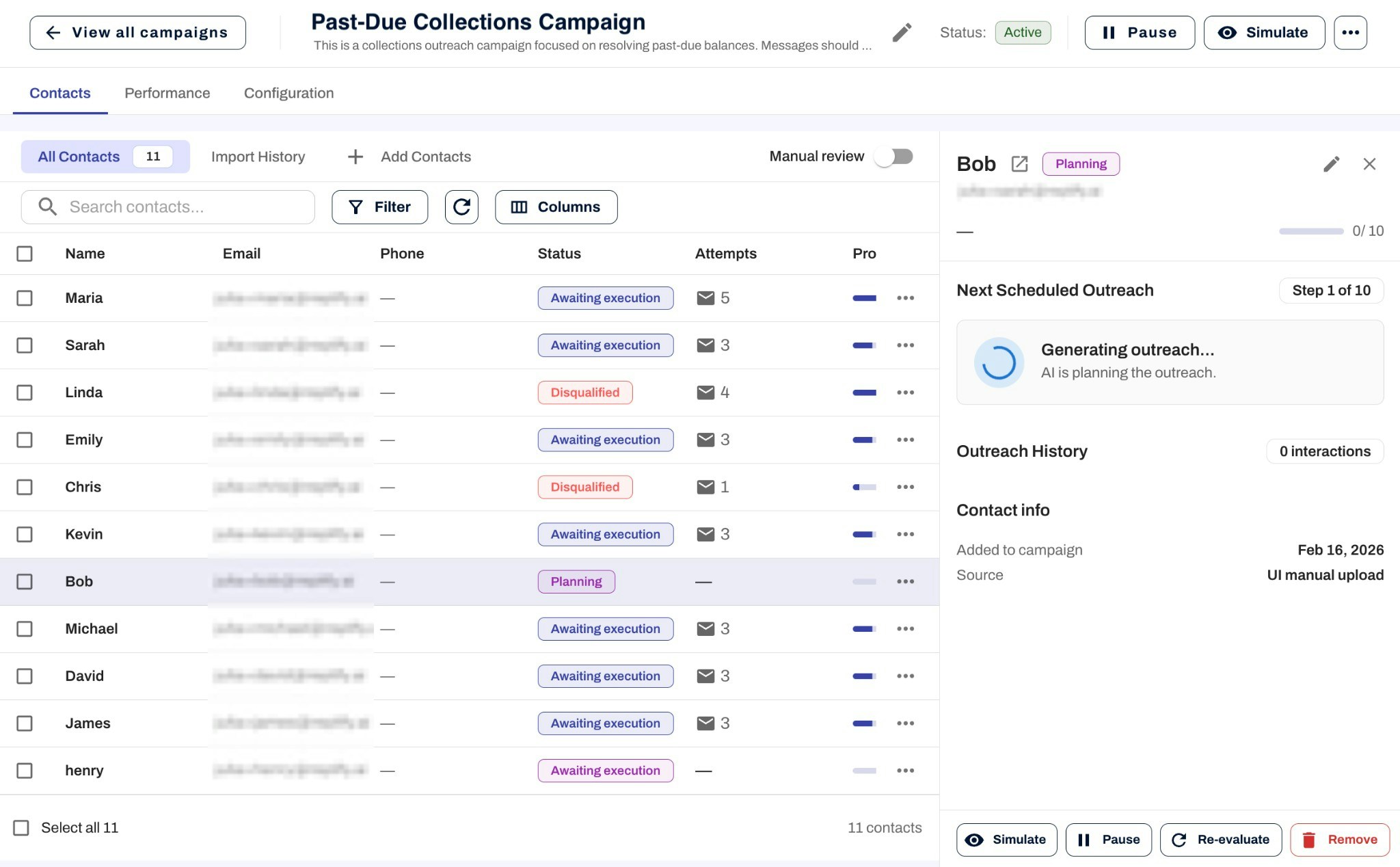This screenshot has height=867, width=1400.
Task: Select the checkbox next to Sarah's row
Action: pyautogui.click(x=25, y=345)
